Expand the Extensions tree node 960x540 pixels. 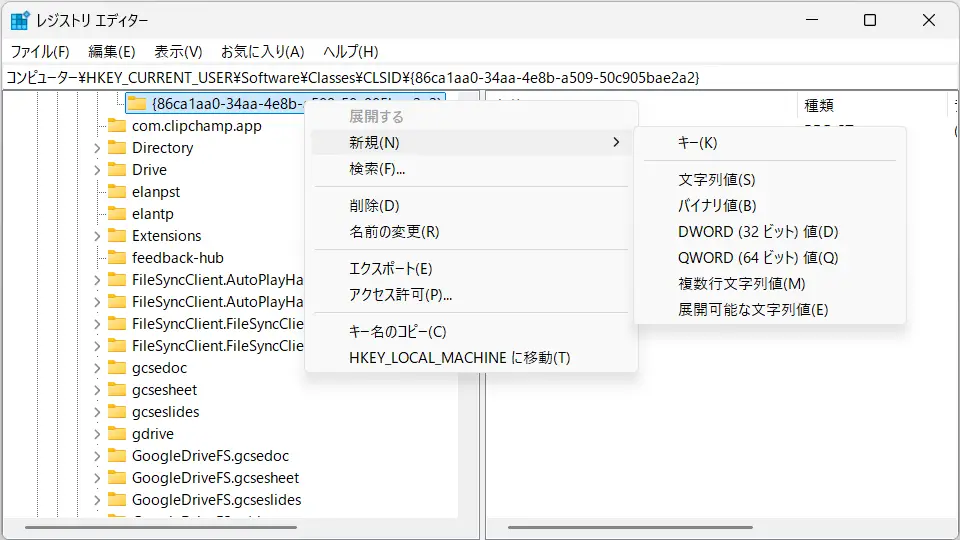(97, 236)
